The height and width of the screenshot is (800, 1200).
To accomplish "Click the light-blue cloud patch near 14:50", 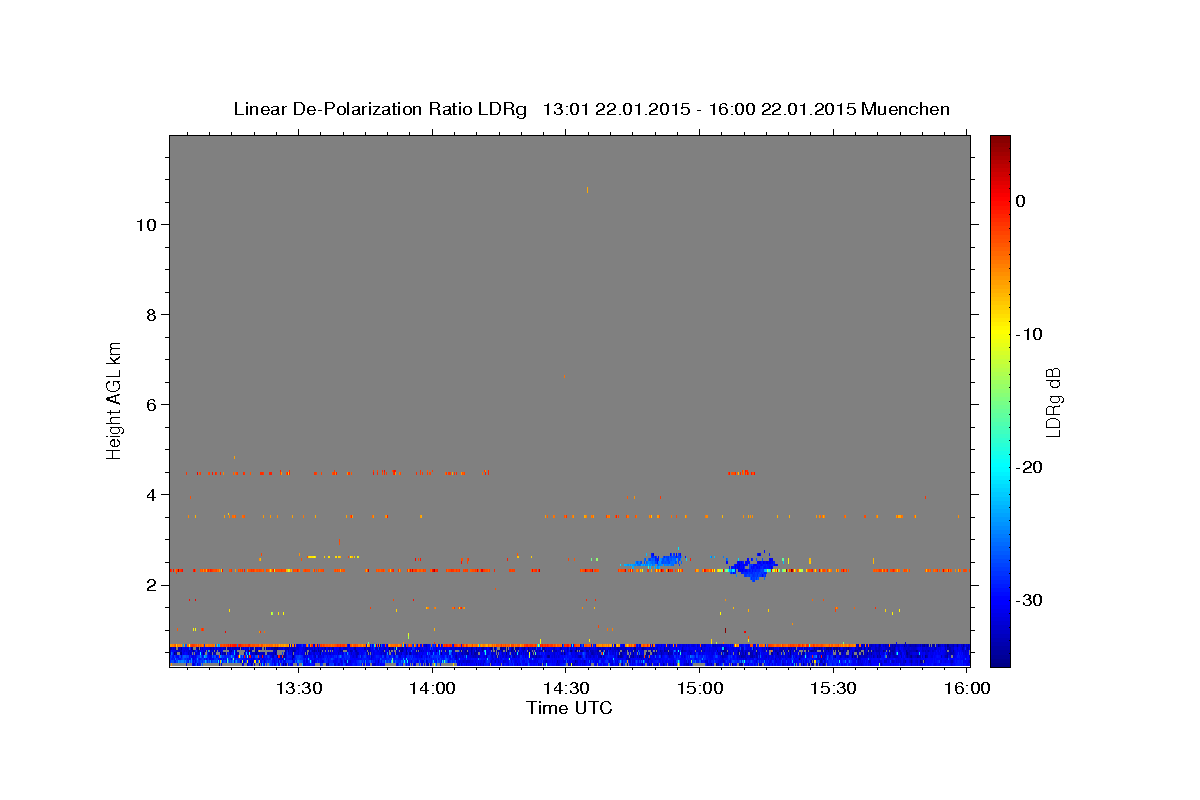I will (655, 559).
